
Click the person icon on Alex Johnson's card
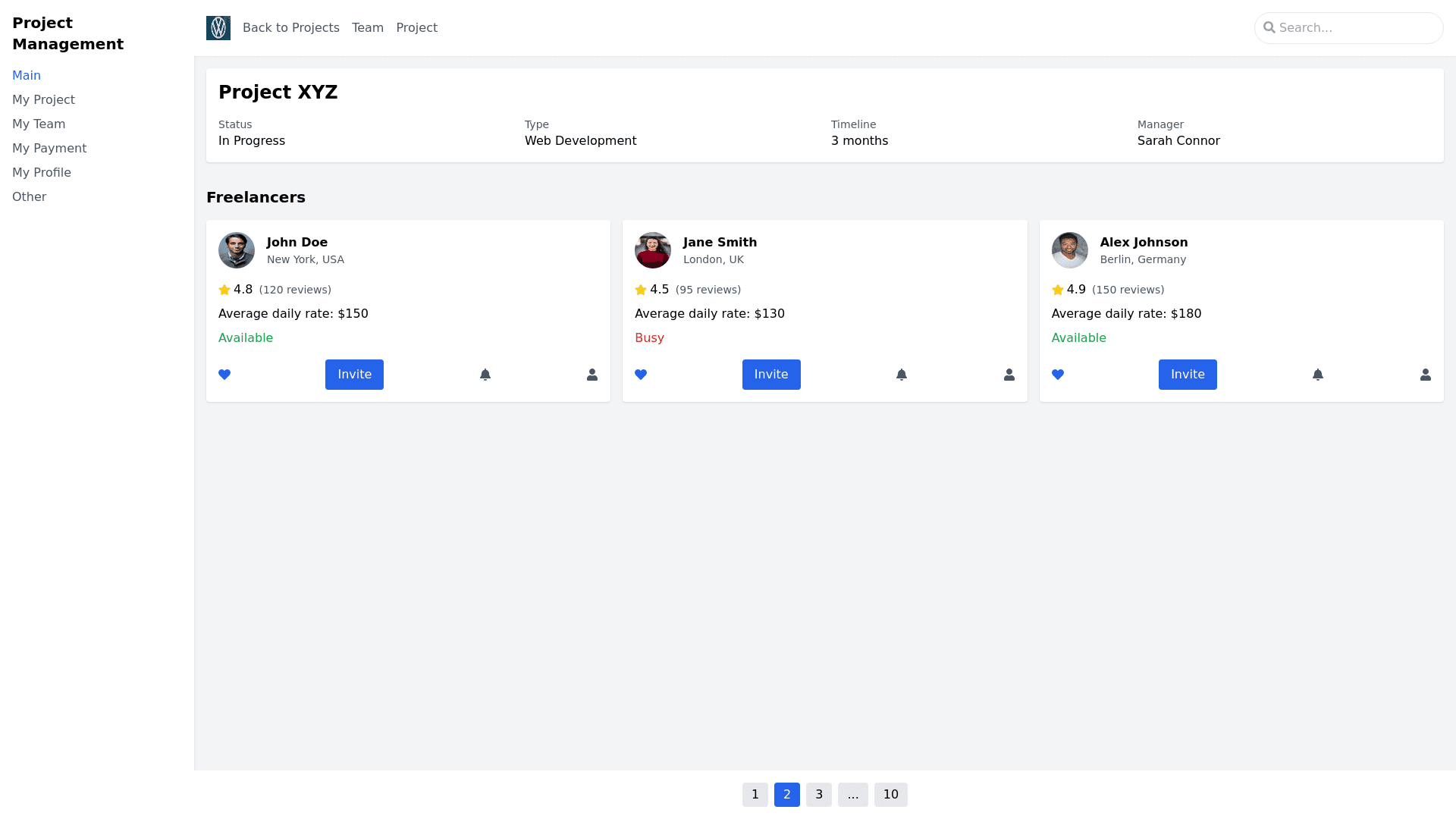(1425, 374)
